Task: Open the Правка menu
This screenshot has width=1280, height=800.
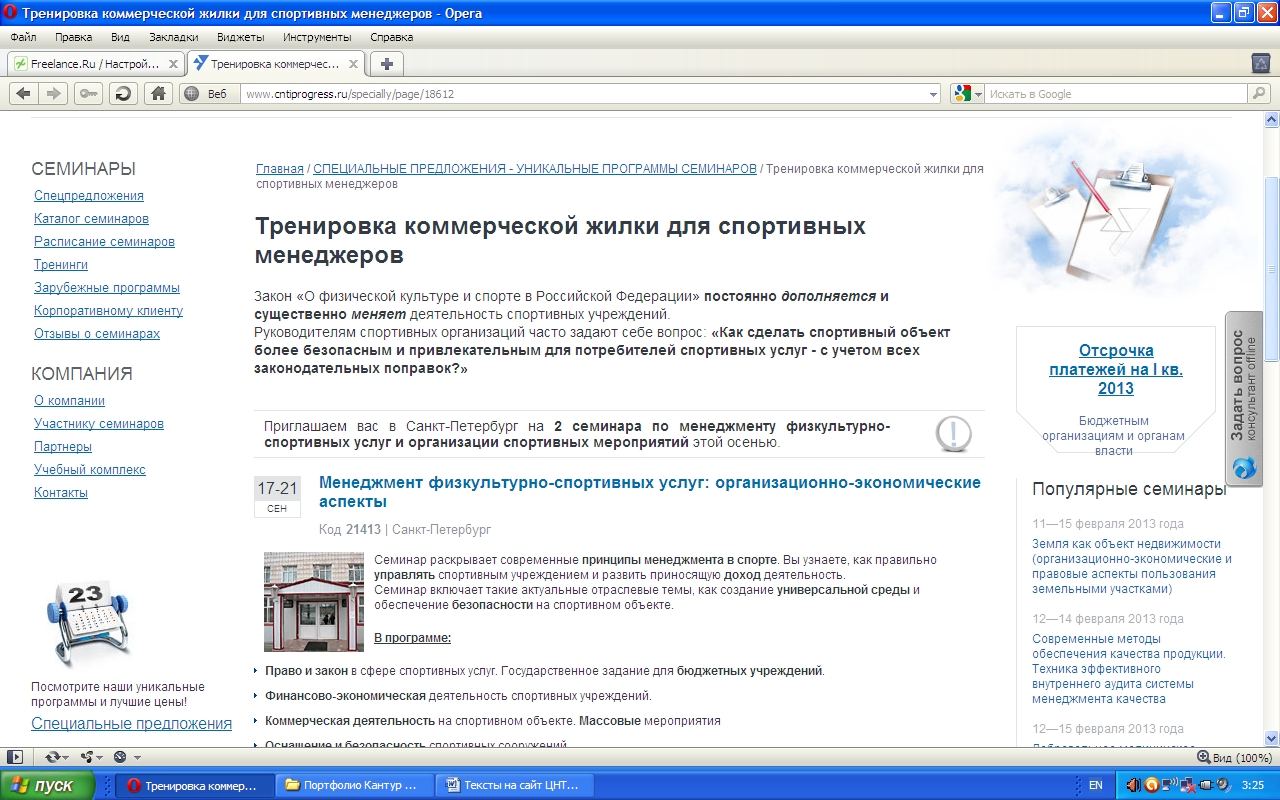Action: 74,37
